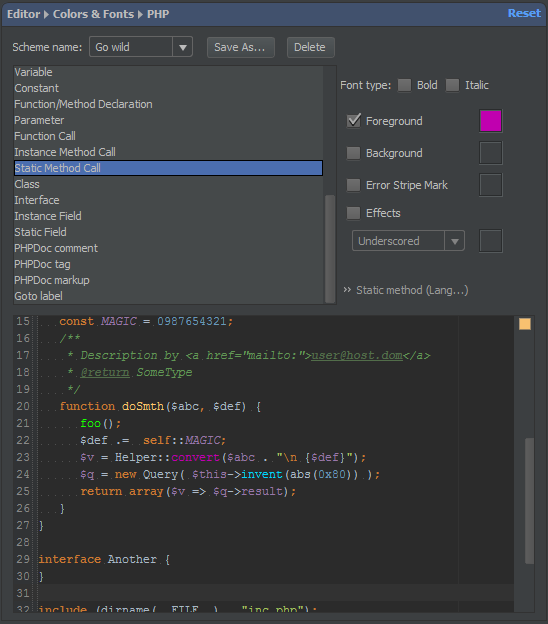Click 'result' field on line 25
Viewport: 548px width, 624px height.
pyautogui.click(x=261, y=491)
